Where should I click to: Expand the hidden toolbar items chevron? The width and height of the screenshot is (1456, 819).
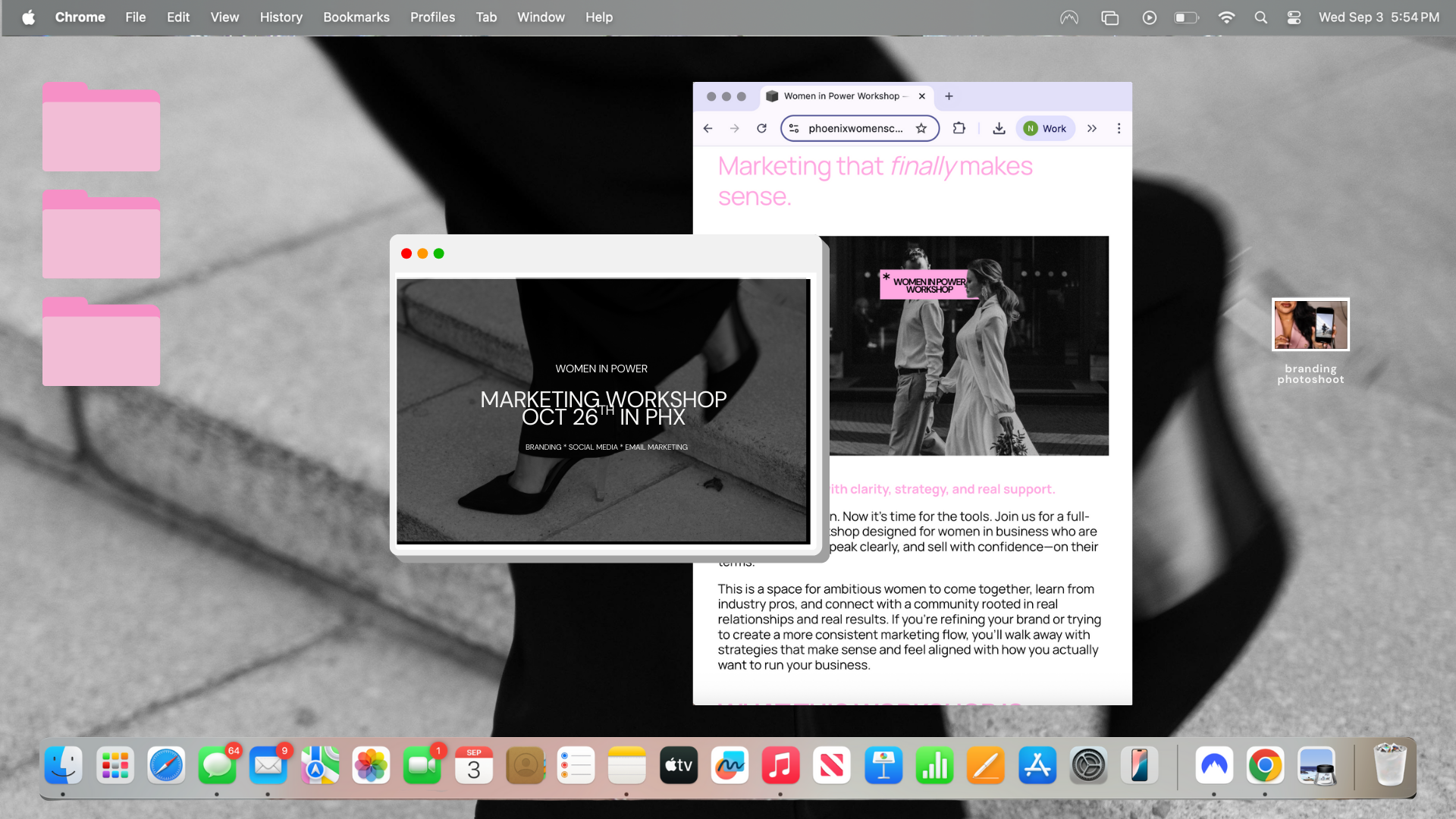click(1092, 128)
